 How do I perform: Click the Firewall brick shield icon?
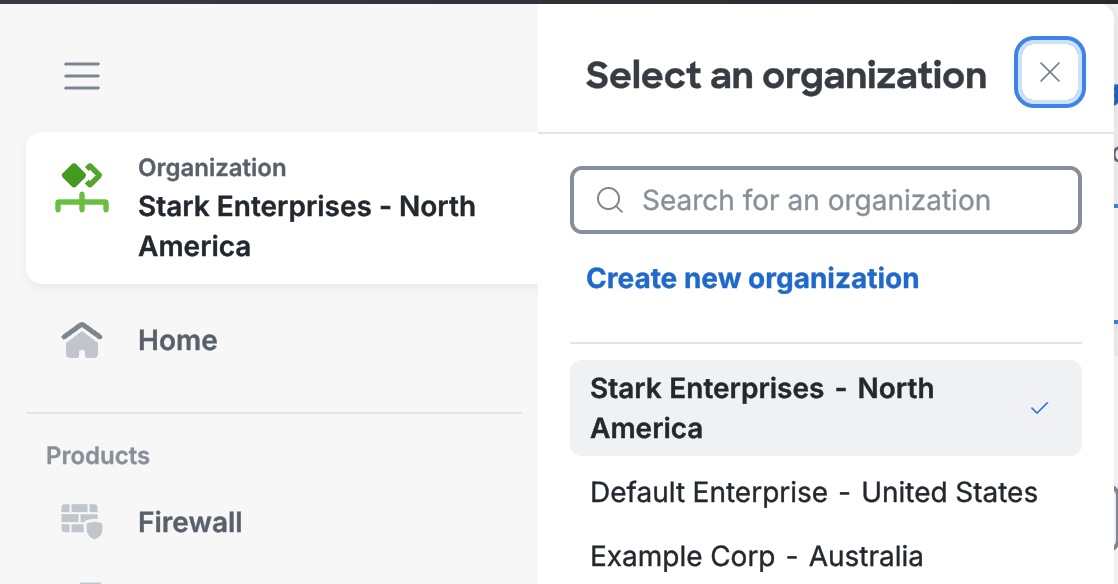point(81,522)
